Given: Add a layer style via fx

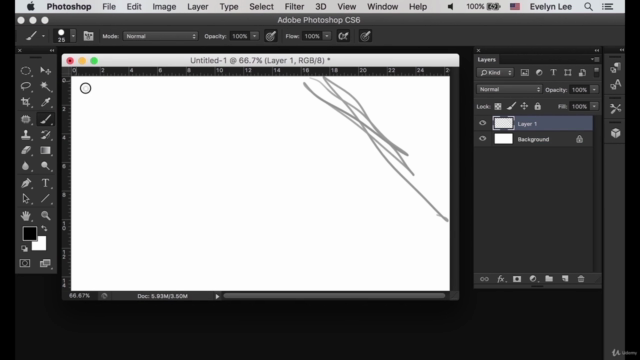Looking at the screenshot, I should (x=501, y=279).
